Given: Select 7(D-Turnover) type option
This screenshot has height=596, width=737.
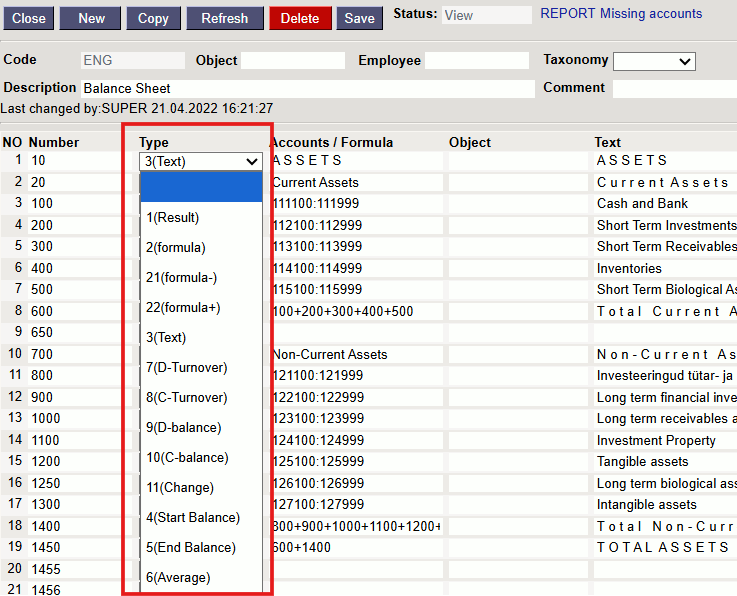Looking at the screenshot, I should [186, 368].
